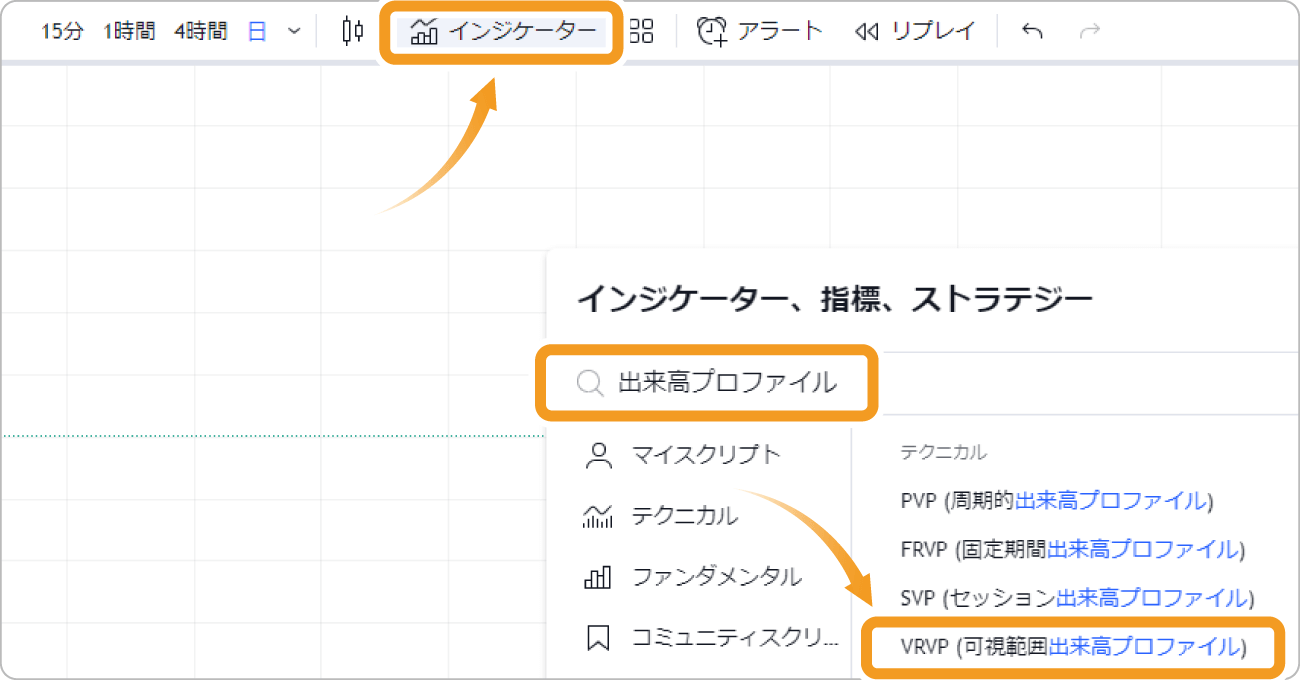Viewport: 1300px width, 680px height.
Task: Start bar リプレイ mode
Action: (x=915, y=31)
